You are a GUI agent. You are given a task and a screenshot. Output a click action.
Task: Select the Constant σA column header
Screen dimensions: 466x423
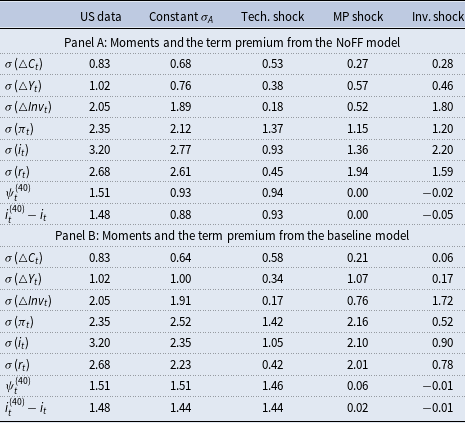point(181,17)
